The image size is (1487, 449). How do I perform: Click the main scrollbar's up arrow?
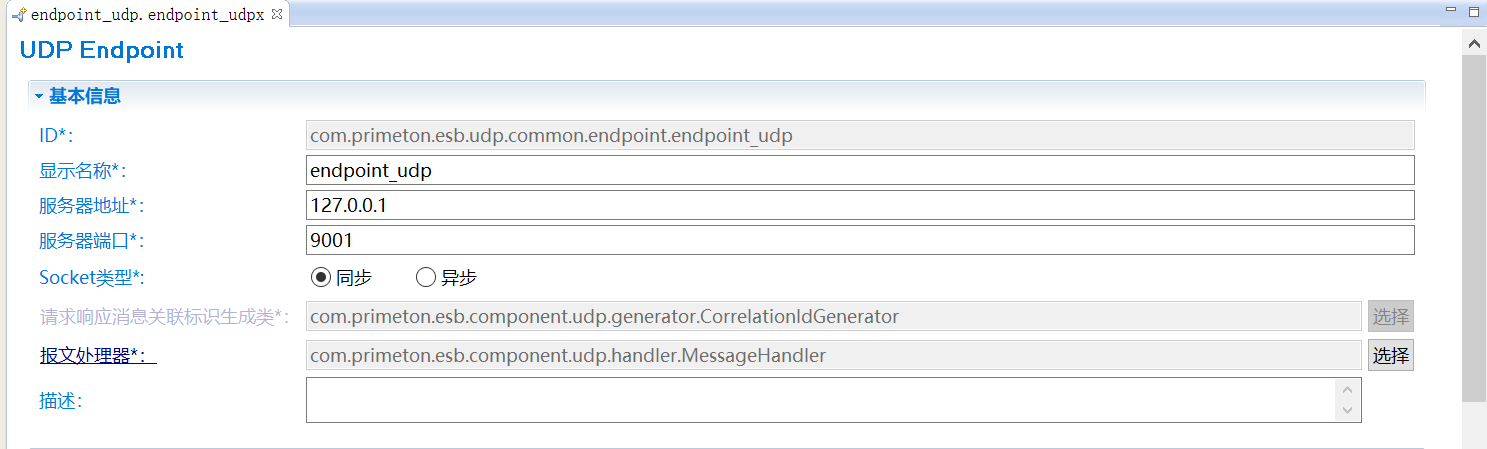(1474, 43)
